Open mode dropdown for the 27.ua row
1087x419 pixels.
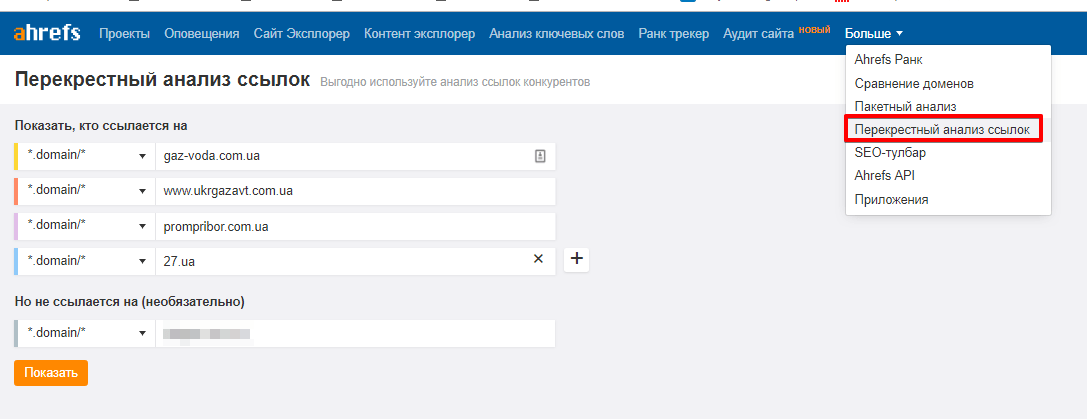(87, 261)
